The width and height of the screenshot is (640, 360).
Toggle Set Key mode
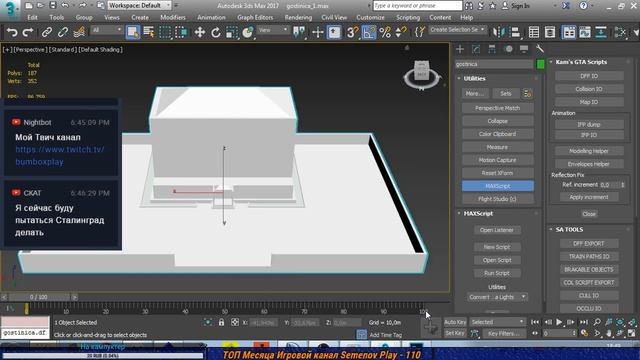coord(455,333)
